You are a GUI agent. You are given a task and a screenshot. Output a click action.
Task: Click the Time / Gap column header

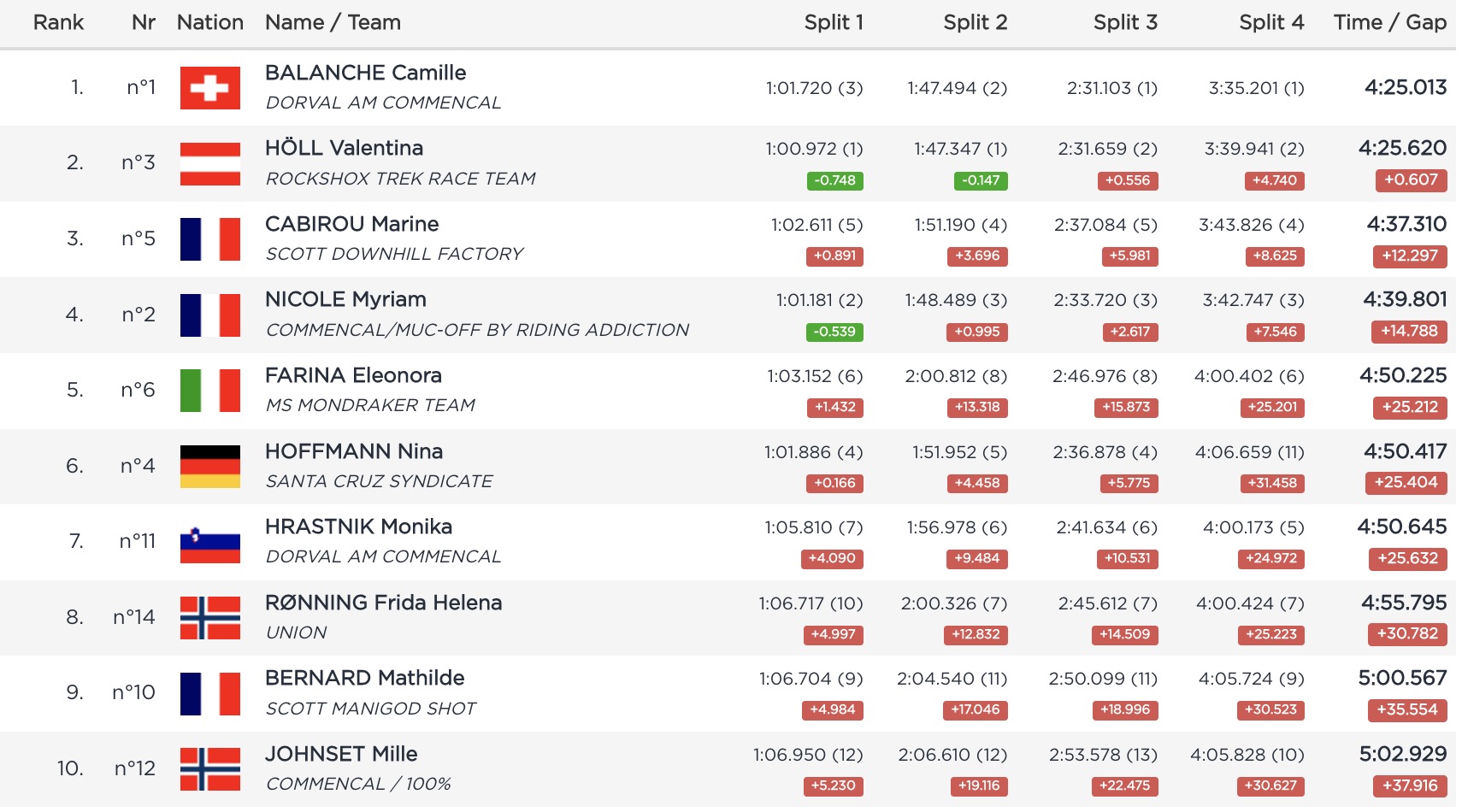tap(1389, 22)
